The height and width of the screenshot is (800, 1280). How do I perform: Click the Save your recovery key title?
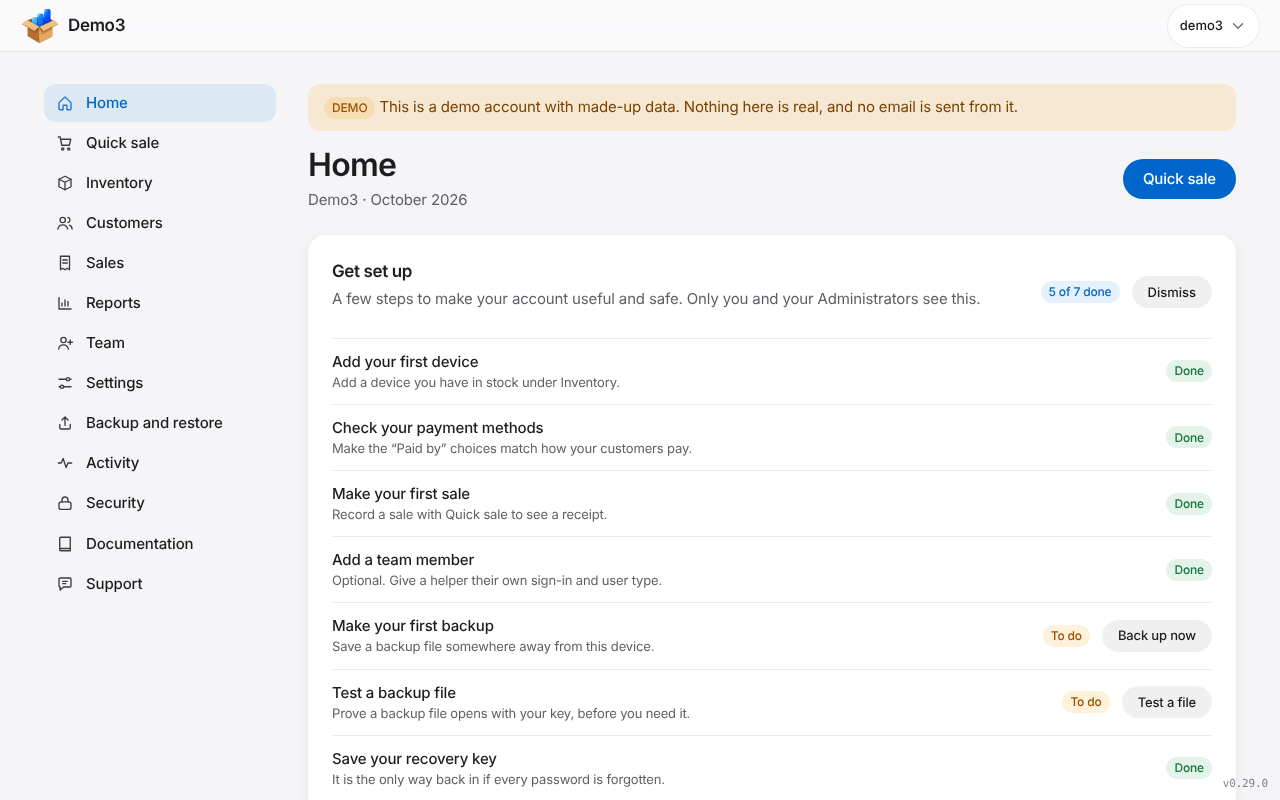414,759
